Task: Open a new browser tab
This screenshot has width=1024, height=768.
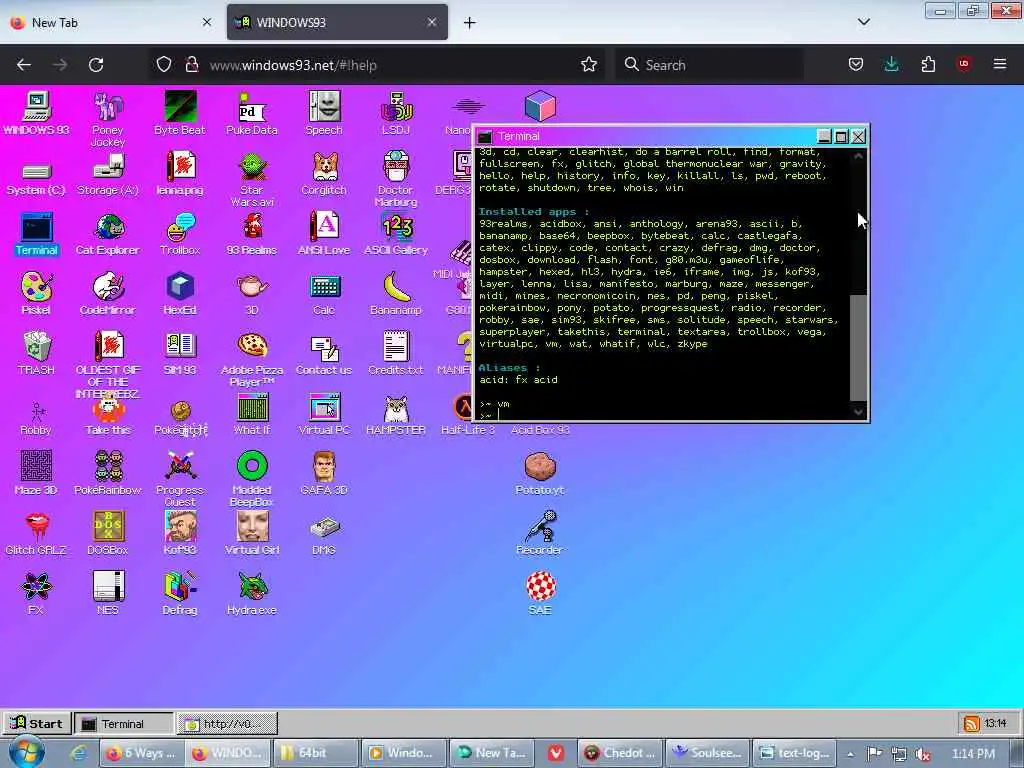Action: click(470, 22)
